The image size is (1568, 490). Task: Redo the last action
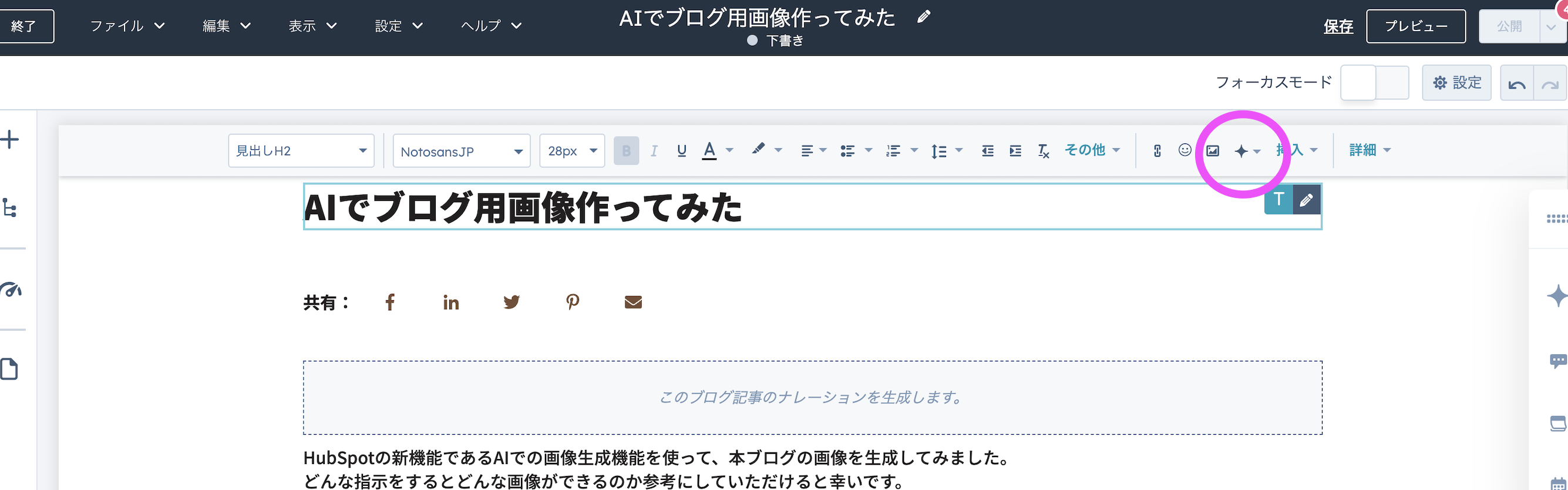point(1550,83)
